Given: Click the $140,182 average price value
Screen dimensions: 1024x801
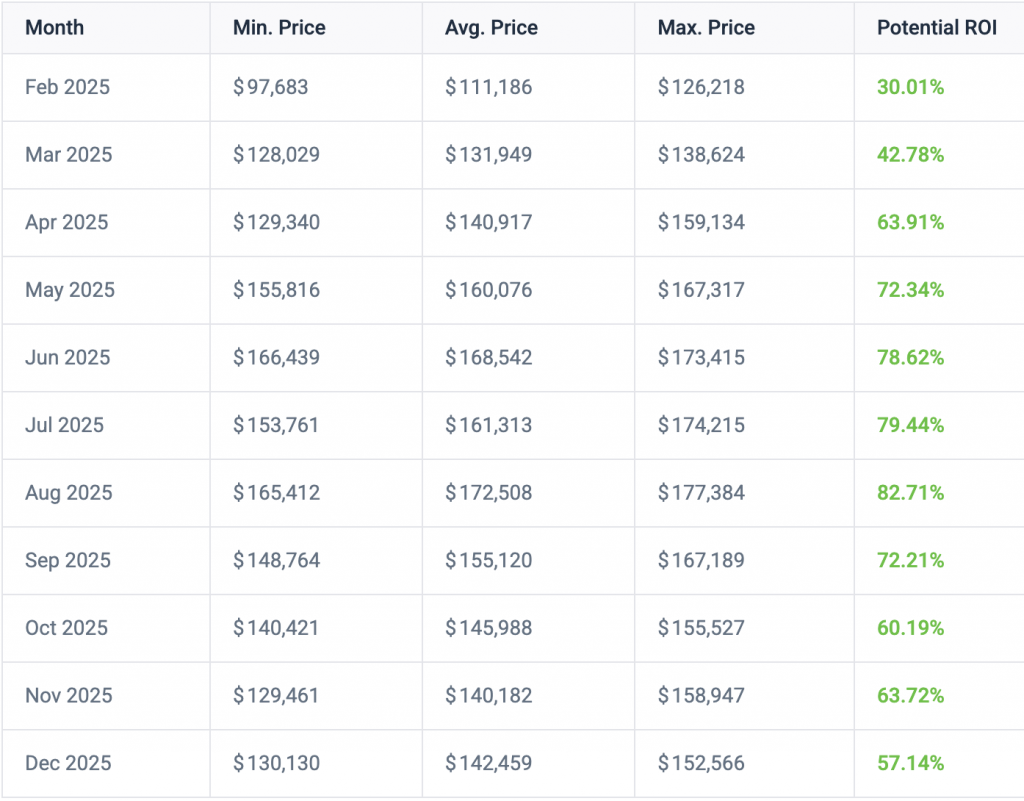Looking at the screenshot, I should (x=488, y=695).
